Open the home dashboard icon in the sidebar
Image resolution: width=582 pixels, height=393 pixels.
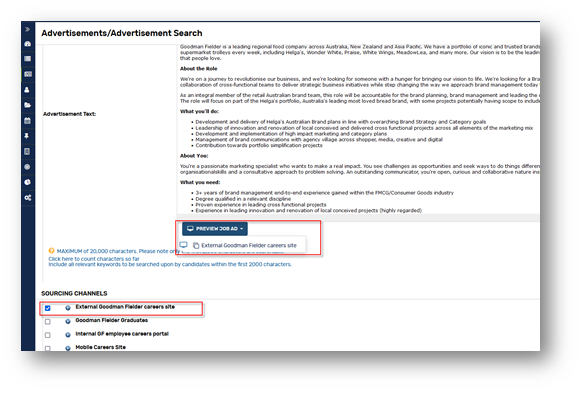click(27, 44)
